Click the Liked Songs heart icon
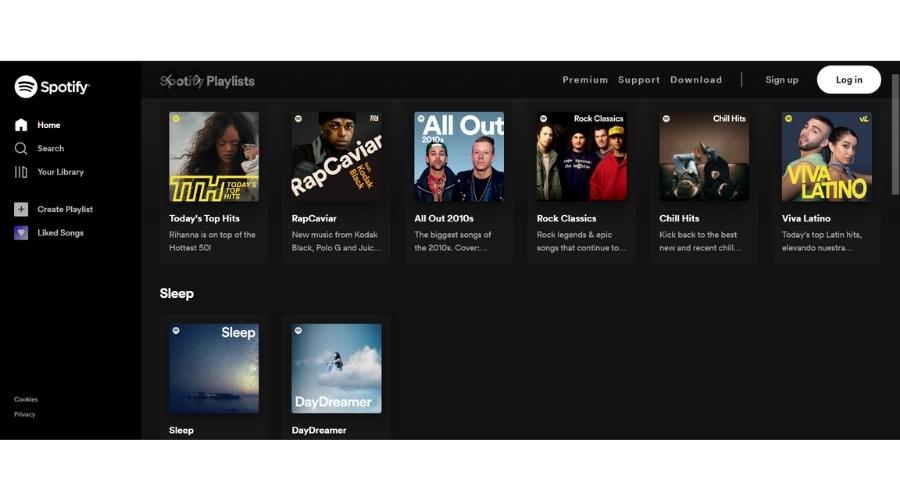 point(21,233)
